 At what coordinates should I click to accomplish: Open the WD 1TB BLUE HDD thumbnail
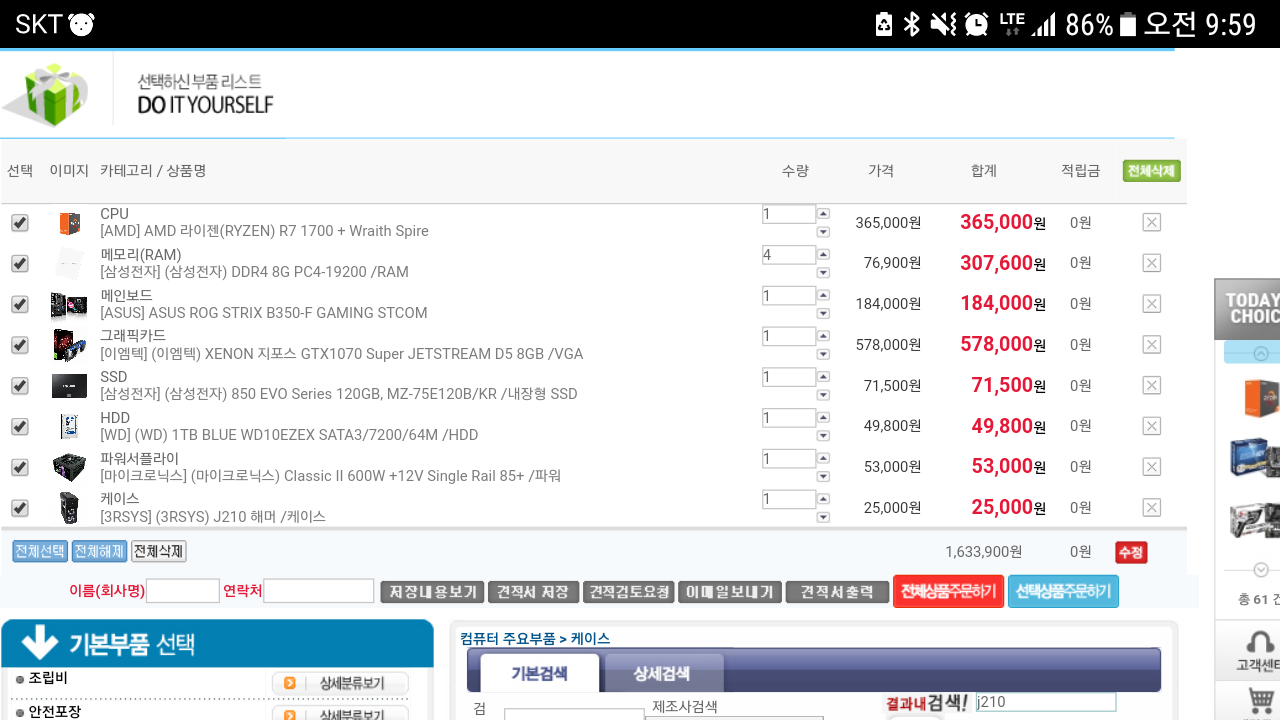pos(69,427)
